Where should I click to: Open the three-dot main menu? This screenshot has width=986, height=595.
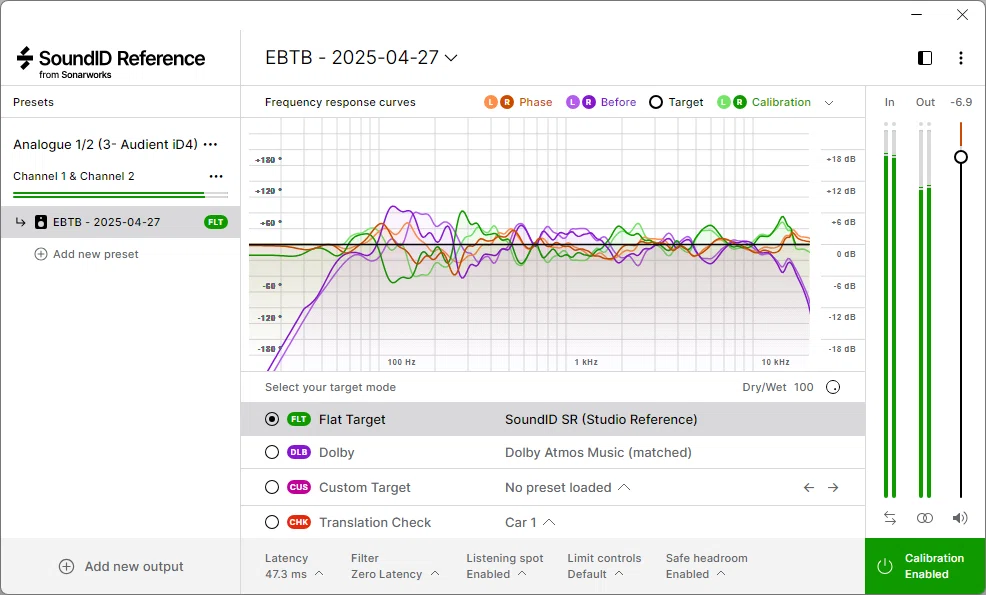pyautogui.click(x=960, y=58)
